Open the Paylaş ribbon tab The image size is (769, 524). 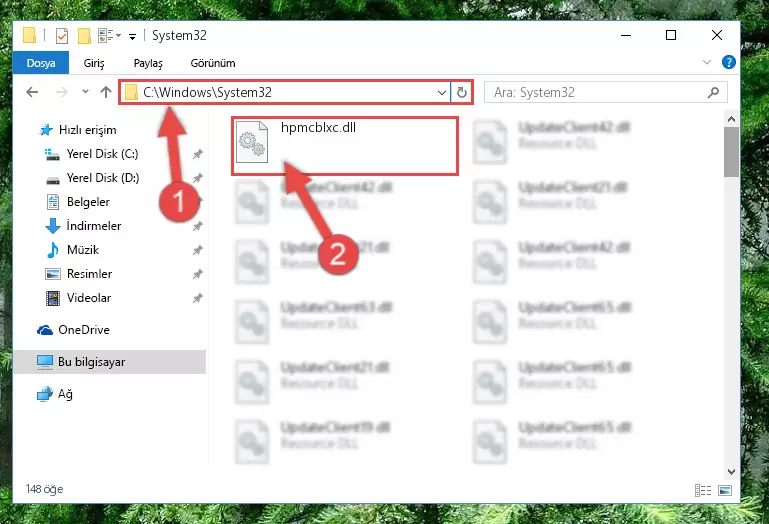(x=148, y=63)
